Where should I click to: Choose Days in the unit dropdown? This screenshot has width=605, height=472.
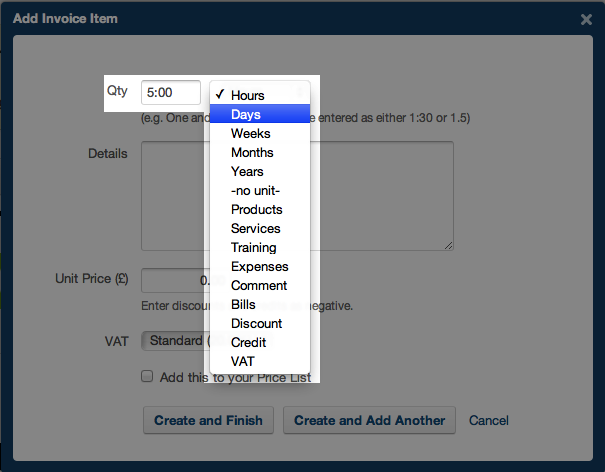click(245, 115)
